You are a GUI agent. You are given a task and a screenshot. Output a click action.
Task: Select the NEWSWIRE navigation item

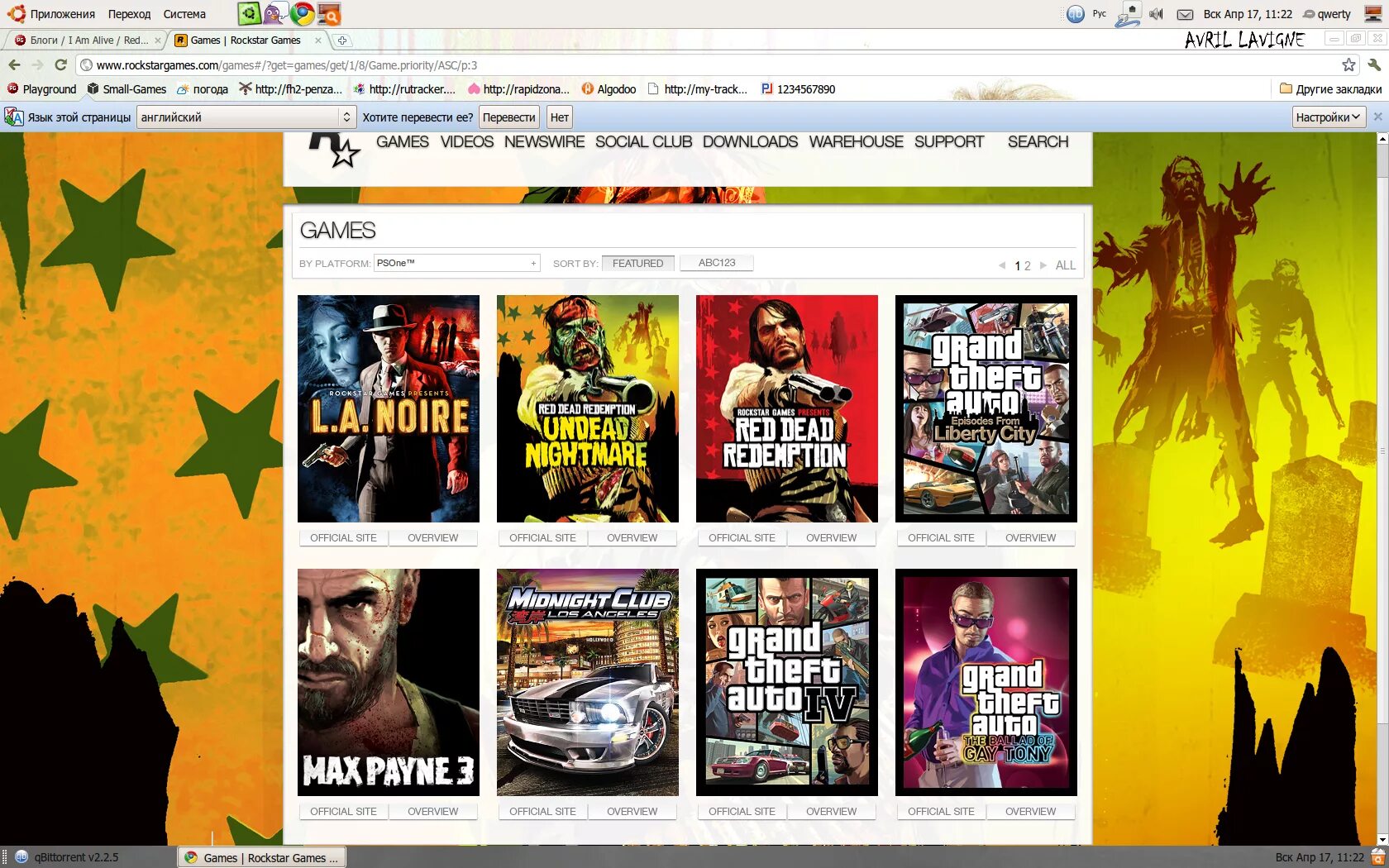click(544, 142)
